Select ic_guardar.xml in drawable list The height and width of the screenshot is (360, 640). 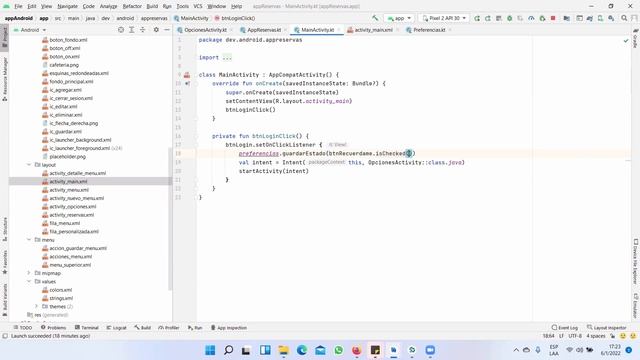point(65,131)
